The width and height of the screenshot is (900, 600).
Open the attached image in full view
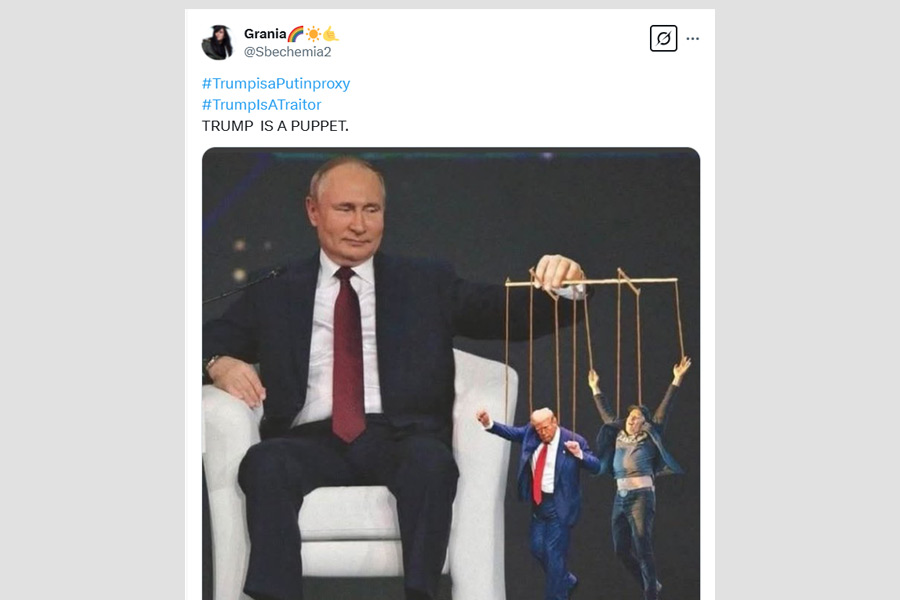(x=451, y=374)
